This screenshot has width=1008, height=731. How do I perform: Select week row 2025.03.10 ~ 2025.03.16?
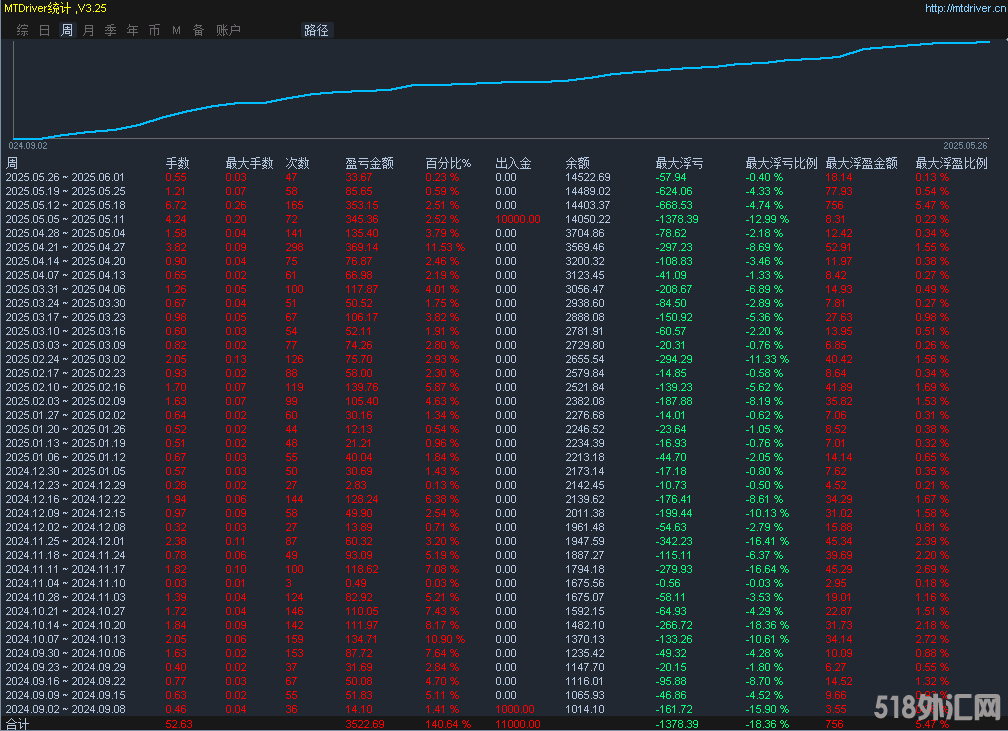pos(504,331)
